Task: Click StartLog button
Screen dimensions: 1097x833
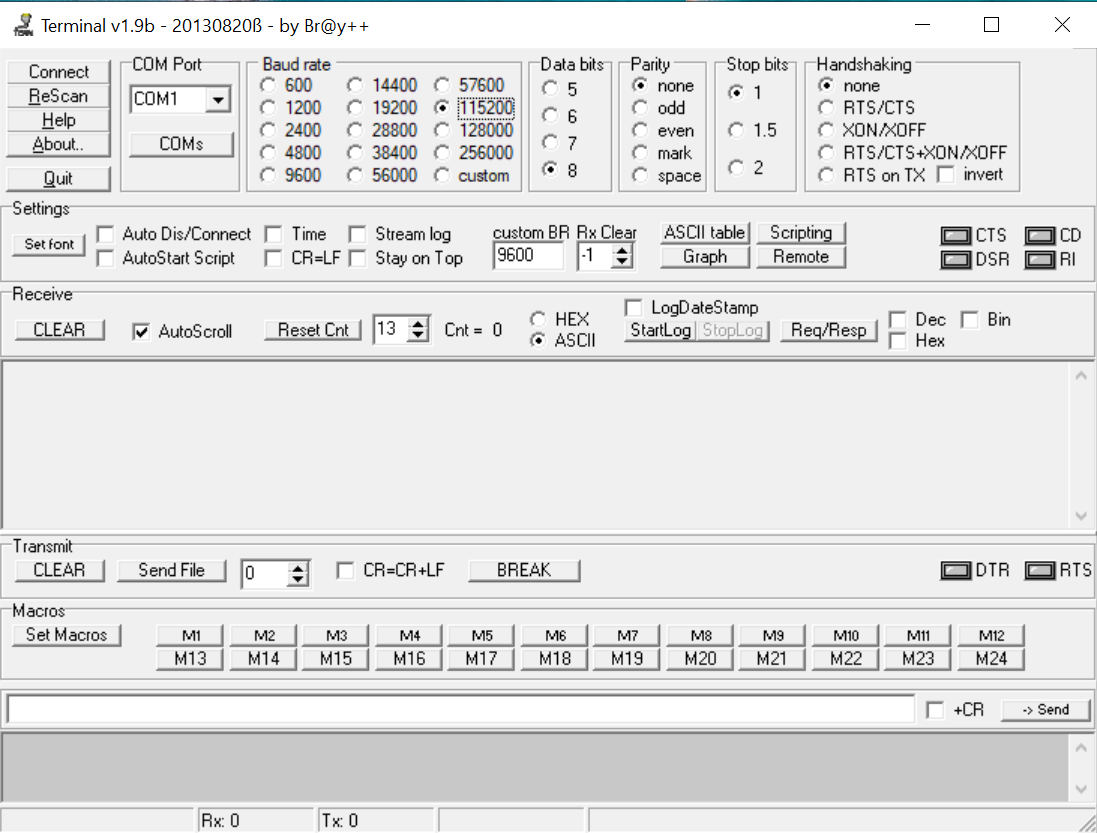Action: click(660, 330)
